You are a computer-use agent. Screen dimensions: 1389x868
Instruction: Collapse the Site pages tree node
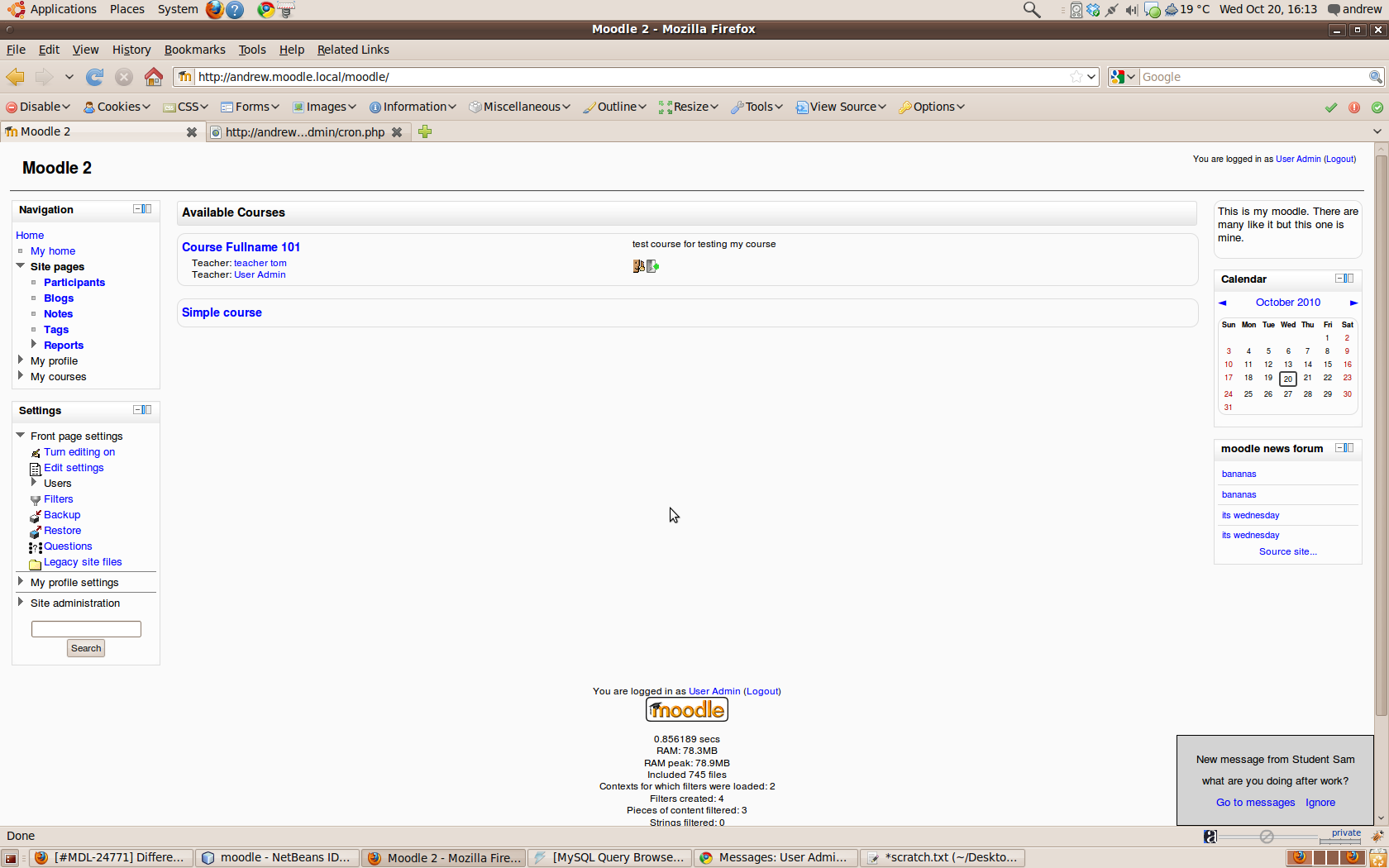coord(21,266)
